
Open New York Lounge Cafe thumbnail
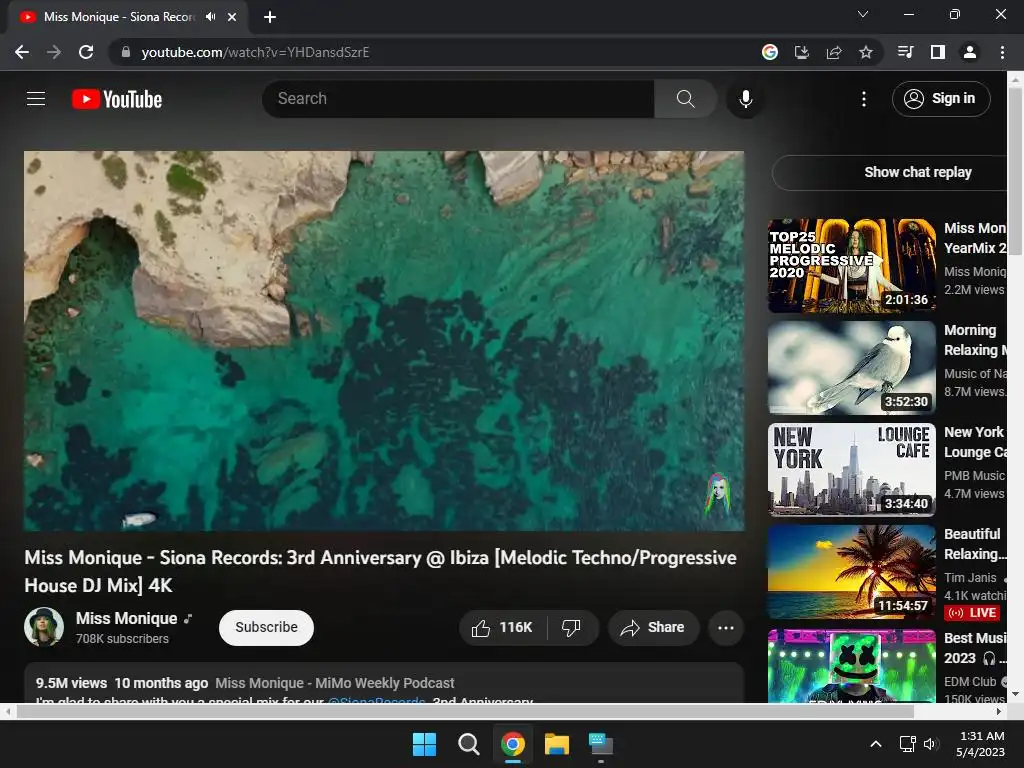[x=852, y=470]
